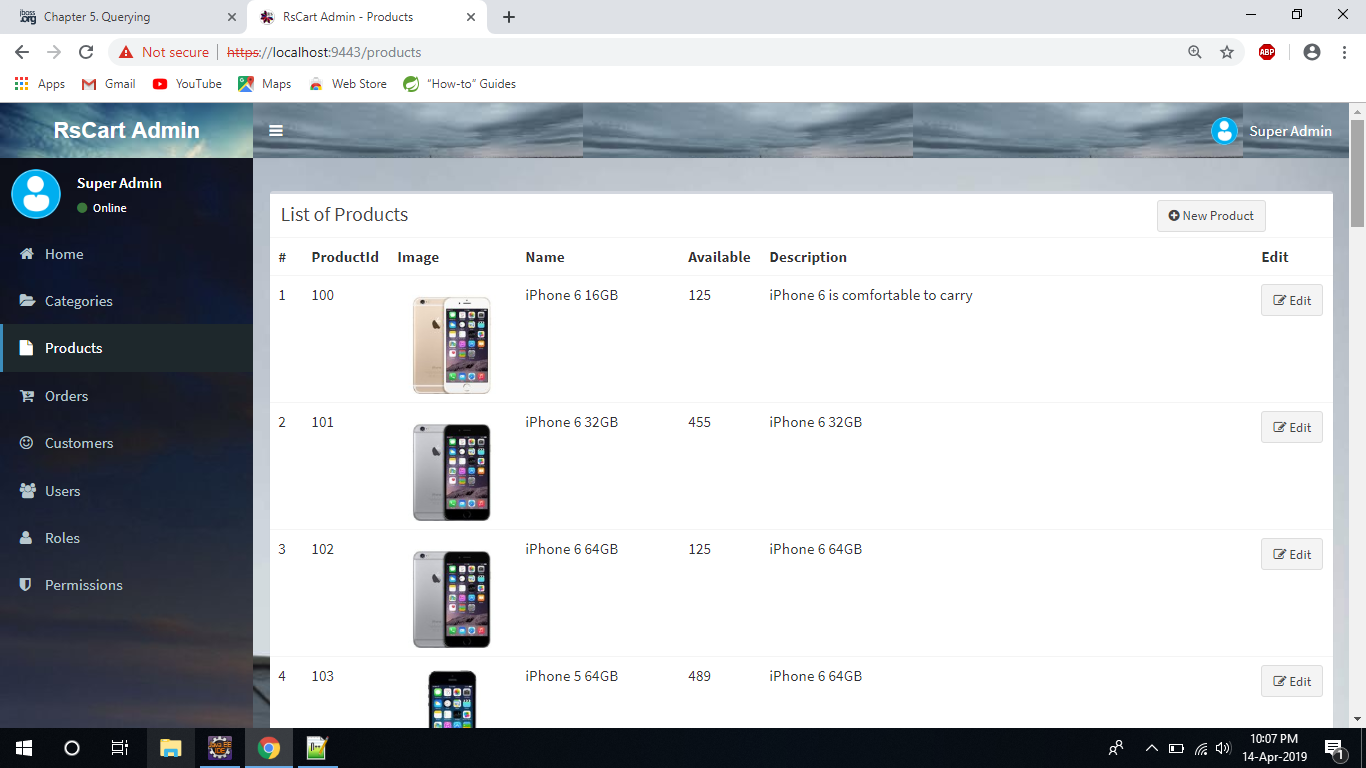This screenshot has width=1366, height=768.
Task: Open the YouTube bookmark
Action: [x=187, y=84]
